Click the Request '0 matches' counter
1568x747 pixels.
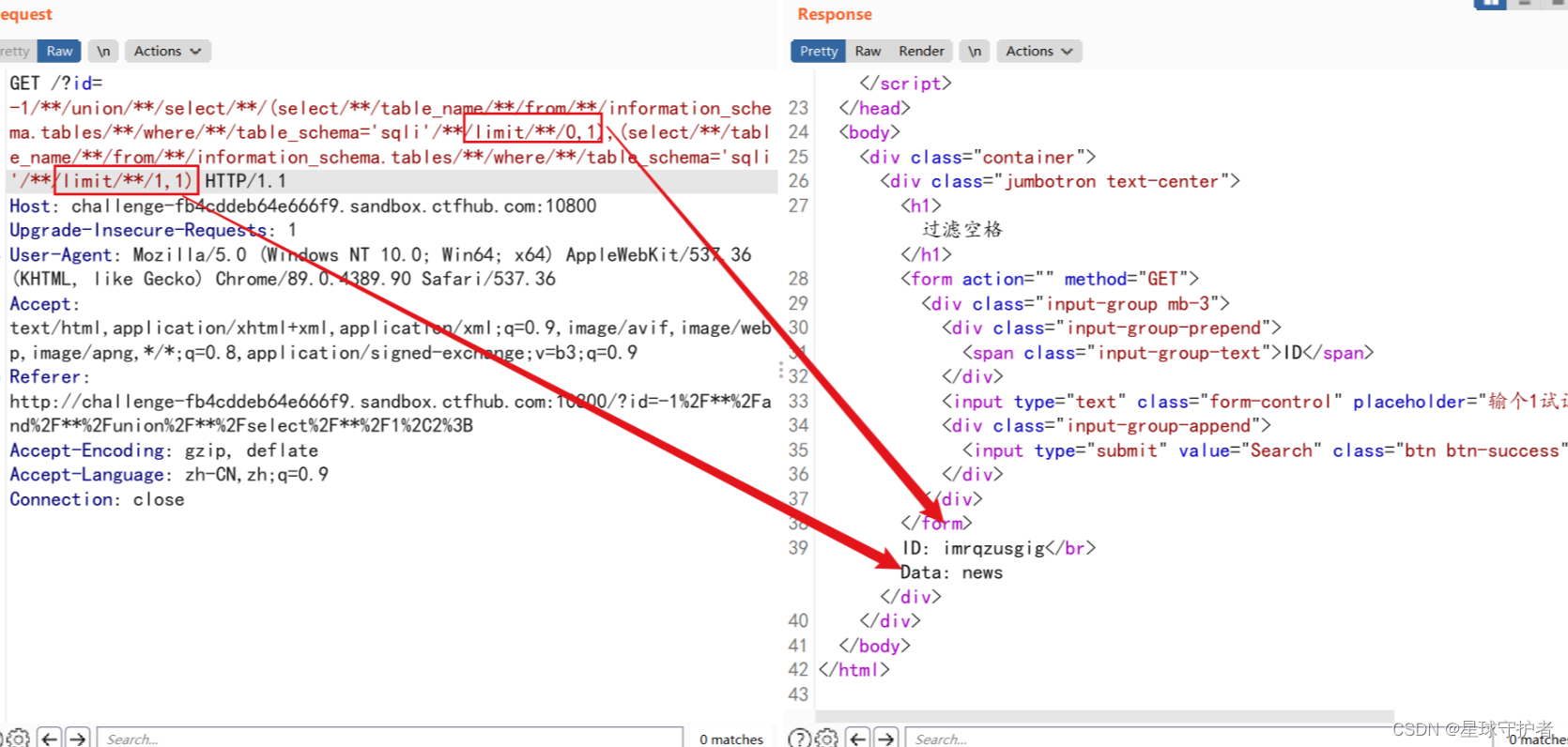[x=731, y=739]
